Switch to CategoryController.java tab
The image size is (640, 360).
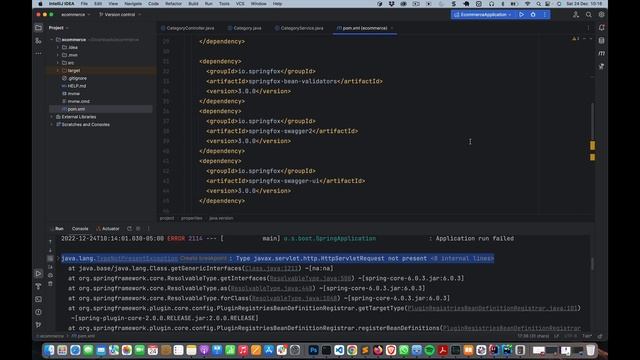(x=187, y=28)
